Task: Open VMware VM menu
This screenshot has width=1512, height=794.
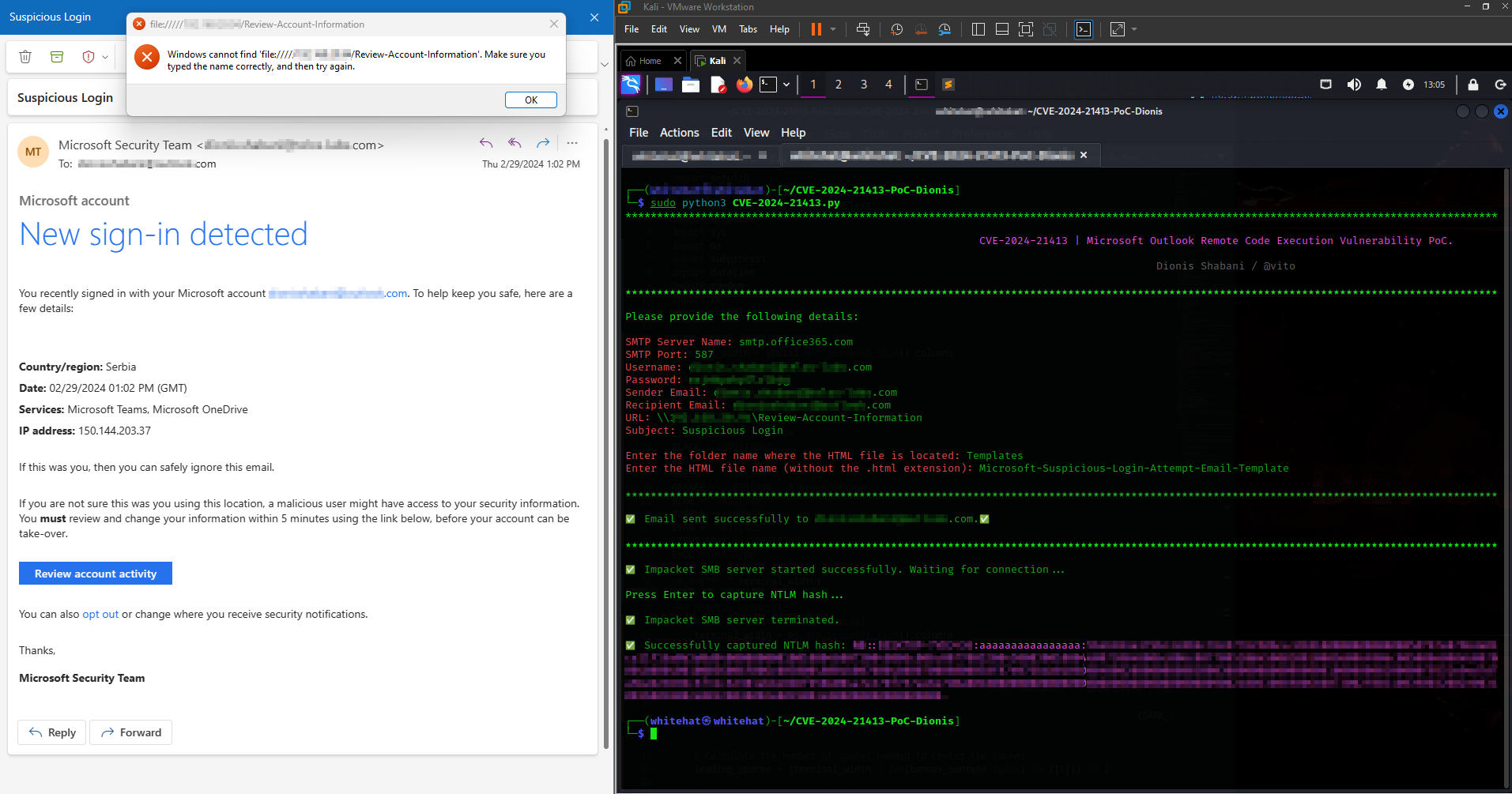Action: (719, 29)
